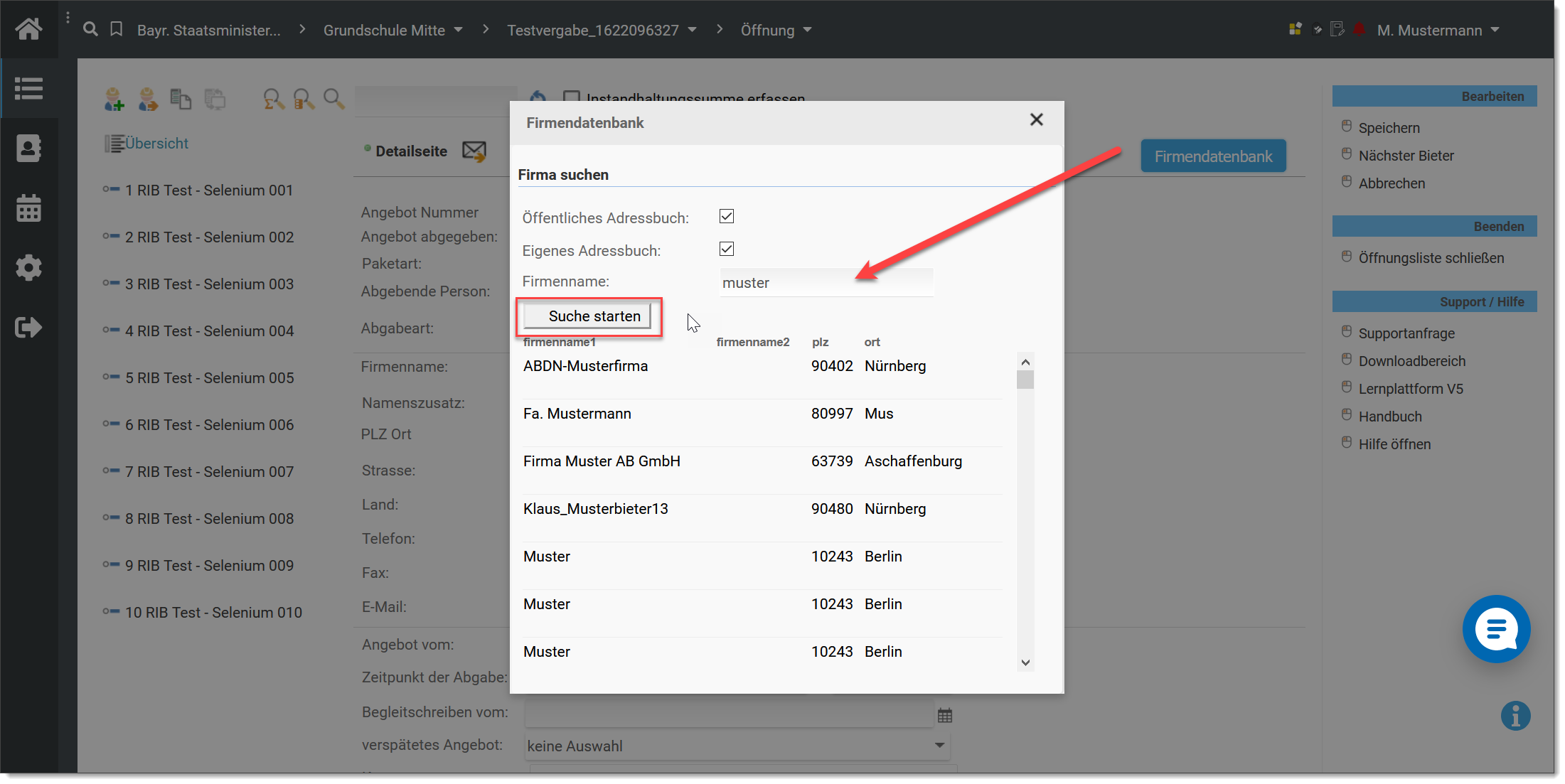
Task: Click Abbrechen in the Bearbeiten panel
Action: [x=1392, y=183]
